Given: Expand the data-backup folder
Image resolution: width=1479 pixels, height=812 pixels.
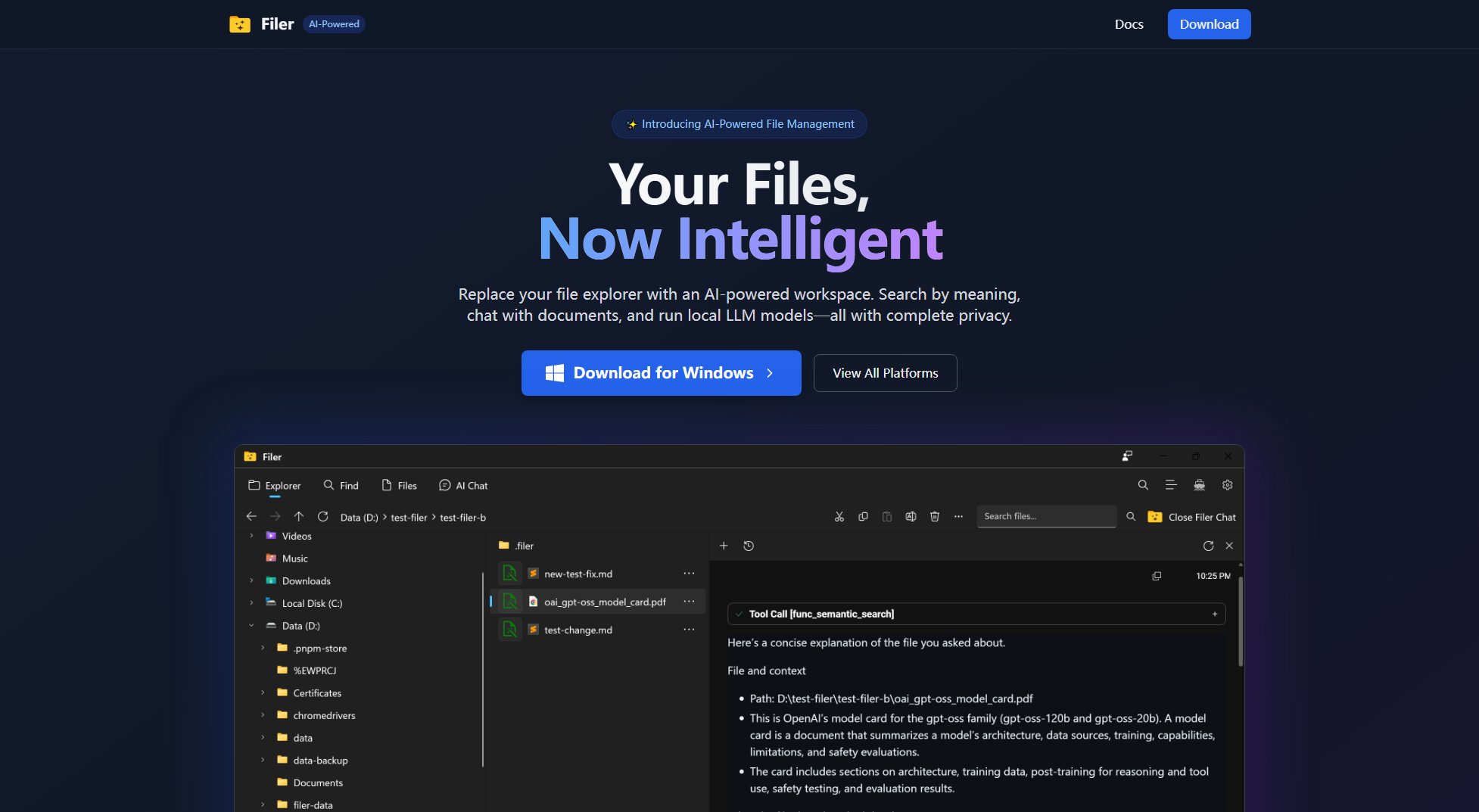Looking at the screenshot, I should point(263,760).
